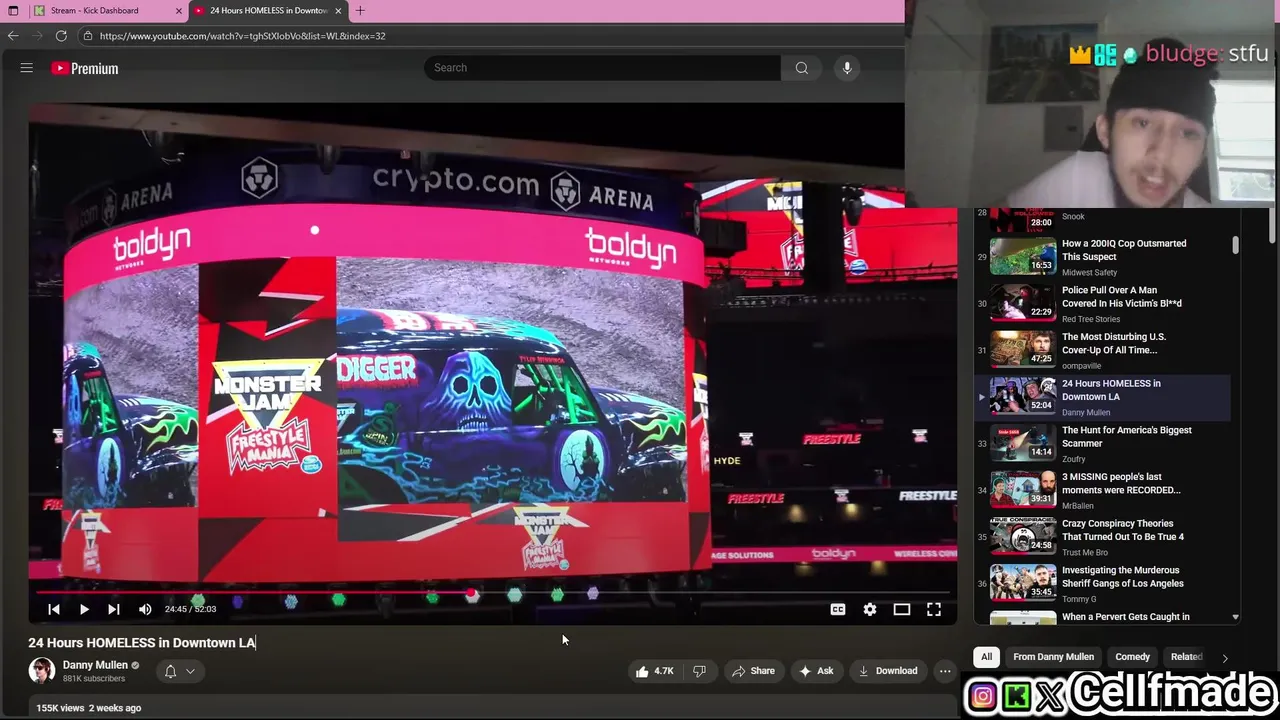Toggle closed captions on the player
This screenshot has width=1280, height=720.
[838, 609]
